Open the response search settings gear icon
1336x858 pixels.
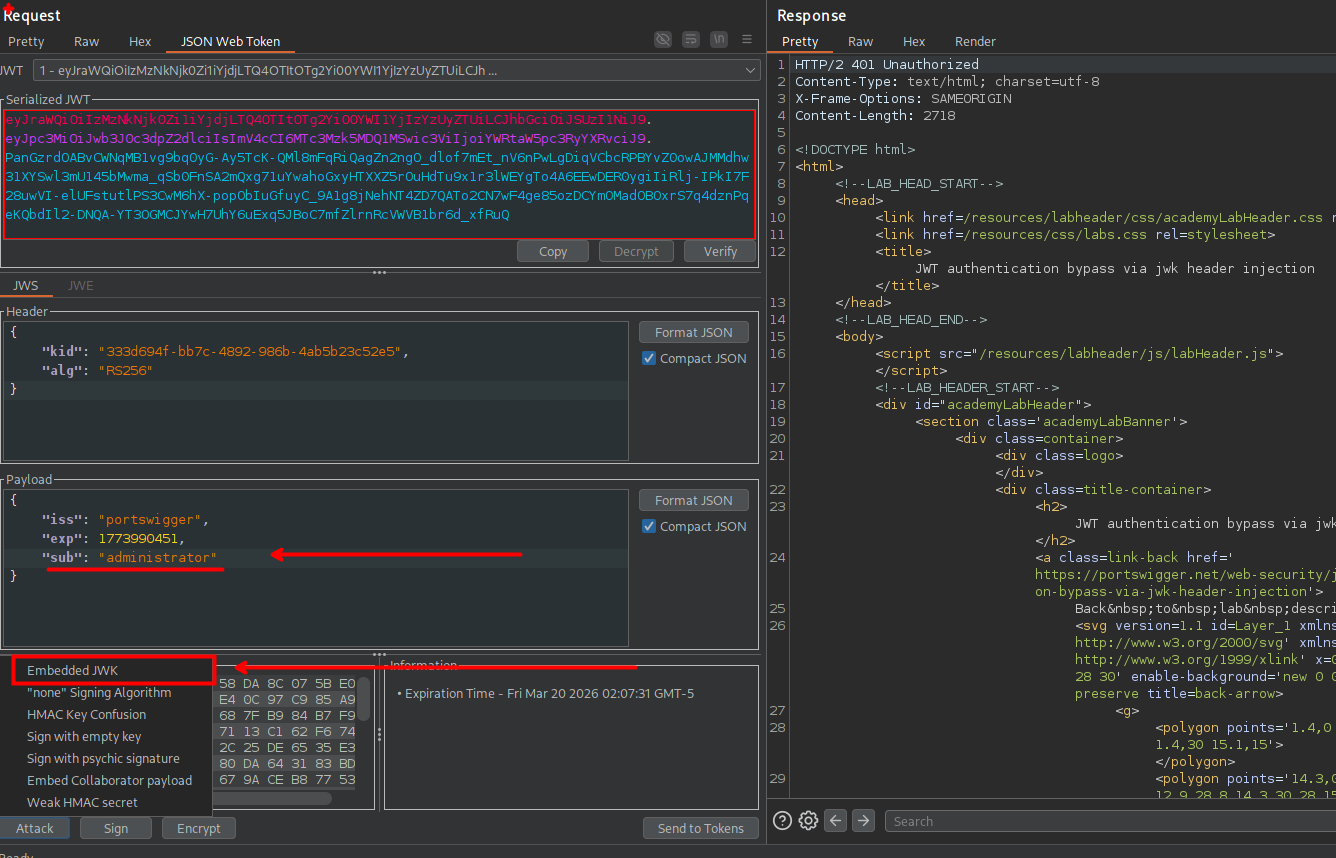(808, 821)
